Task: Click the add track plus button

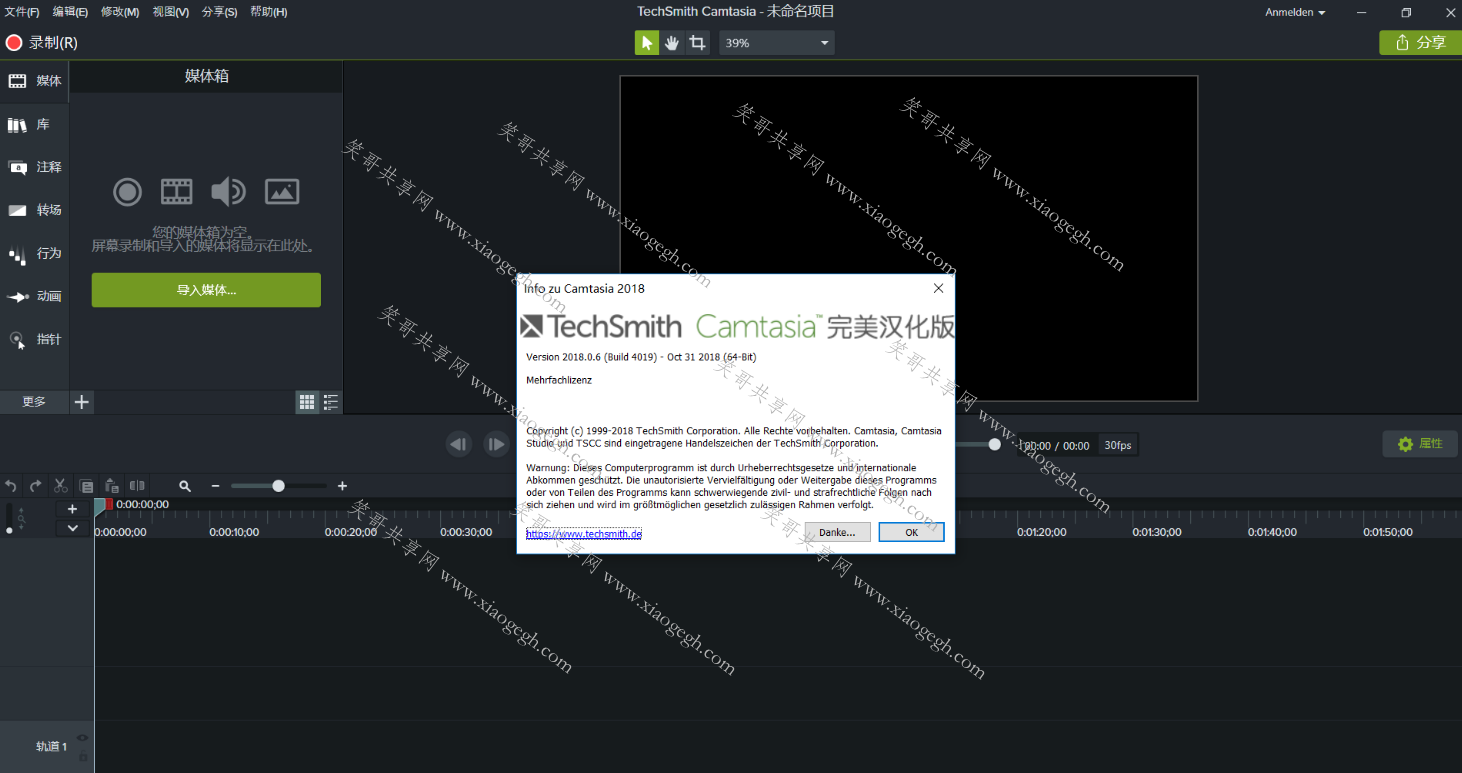Action: point(72,509)
